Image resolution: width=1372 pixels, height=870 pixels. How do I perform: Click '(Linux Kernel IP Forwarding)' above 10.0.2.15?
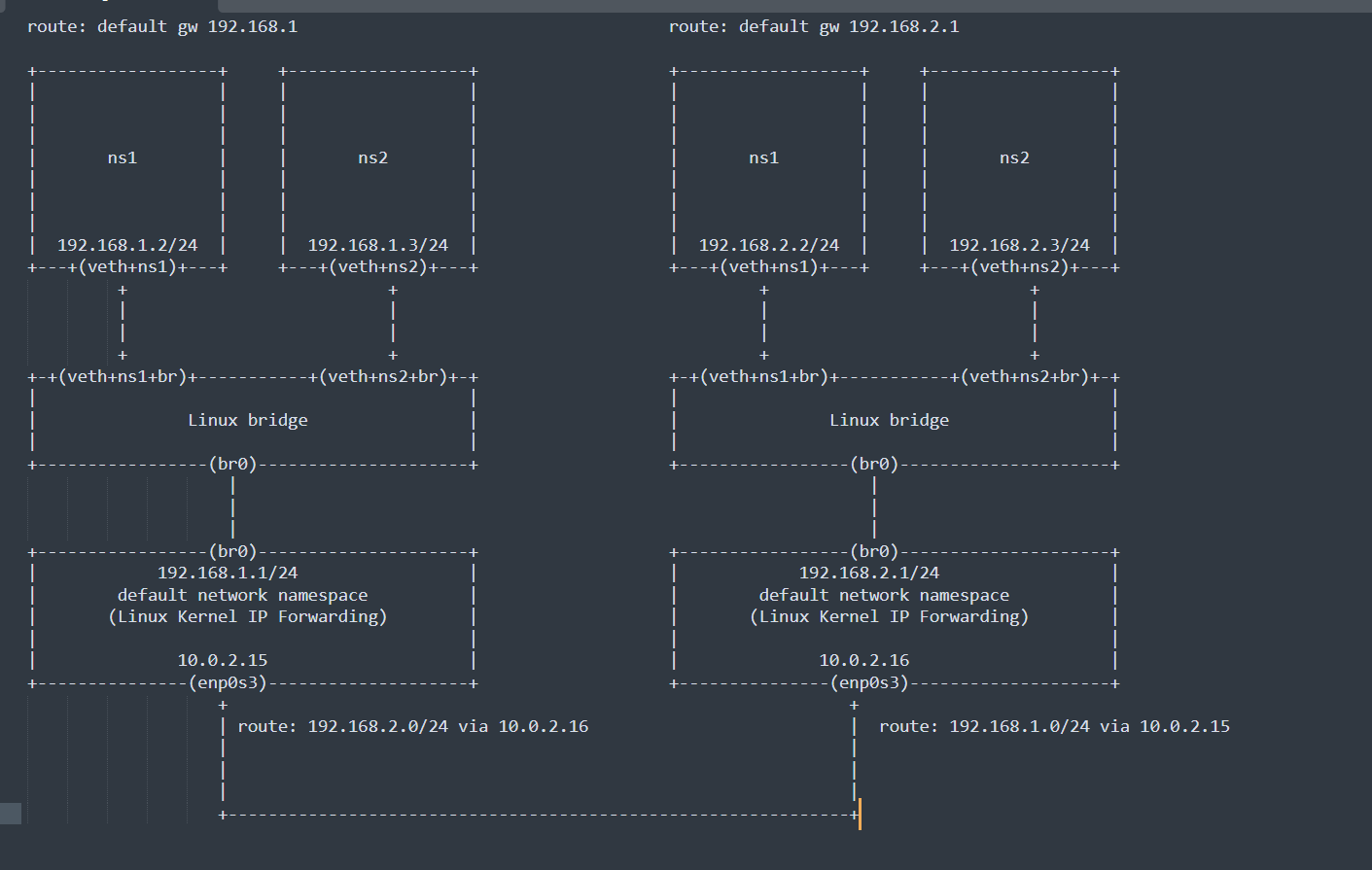tap(248, 616)
